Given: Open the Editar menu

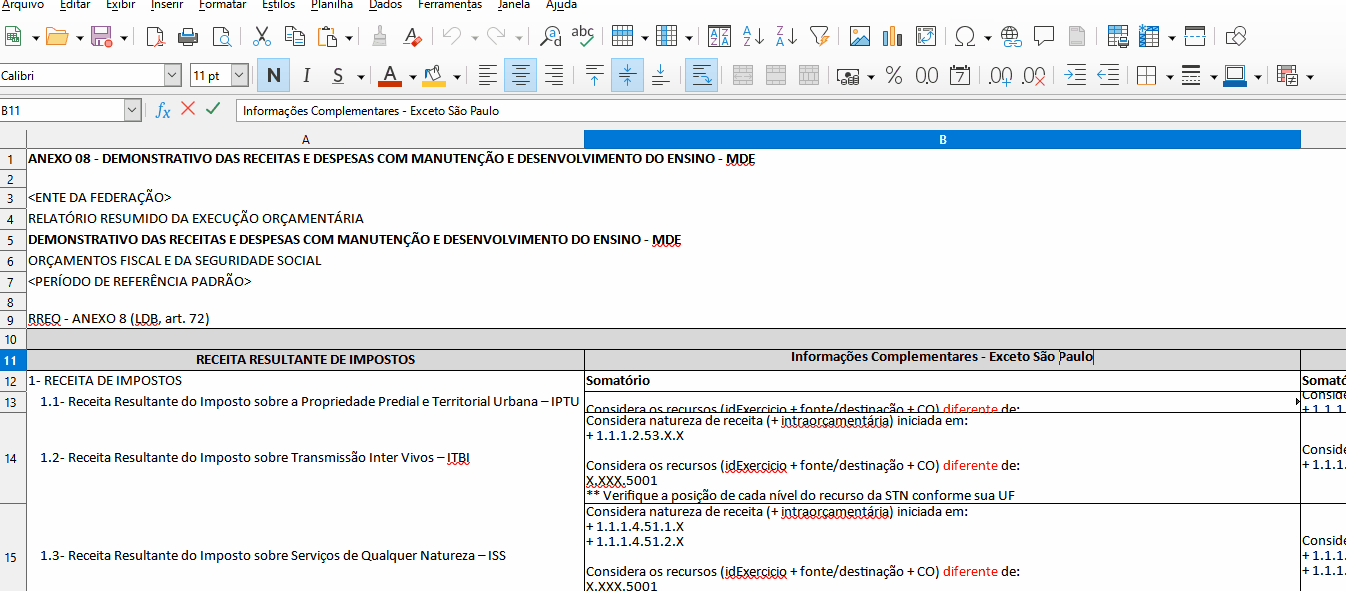Looking at the screenshot, I should [x=75, y=5].
